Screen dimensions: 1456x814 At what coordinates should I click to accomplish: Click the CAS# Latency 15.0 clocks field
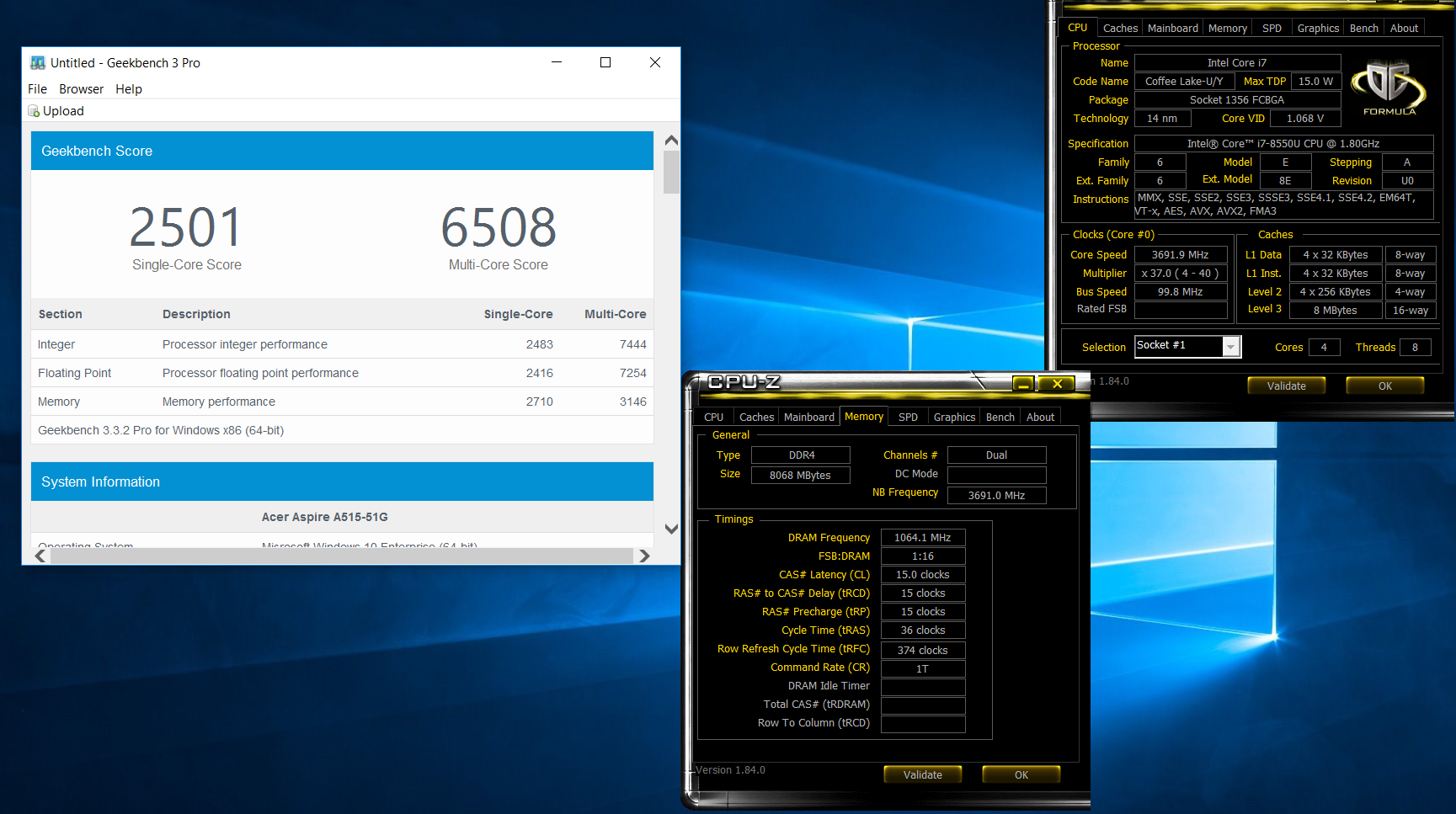[x=923, y=575]
